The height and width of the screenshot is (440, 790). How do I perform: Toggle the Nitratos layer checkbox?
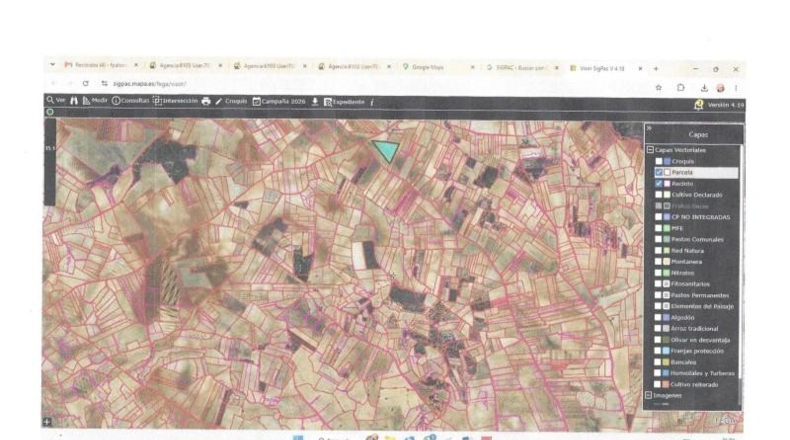click(658, 273)
